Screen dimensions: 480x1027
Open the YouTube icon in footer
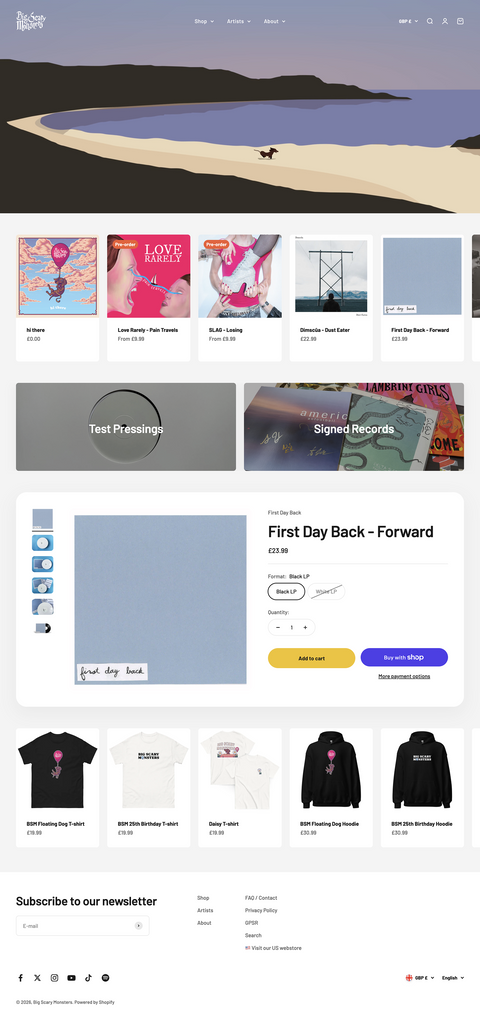point(71,978)
